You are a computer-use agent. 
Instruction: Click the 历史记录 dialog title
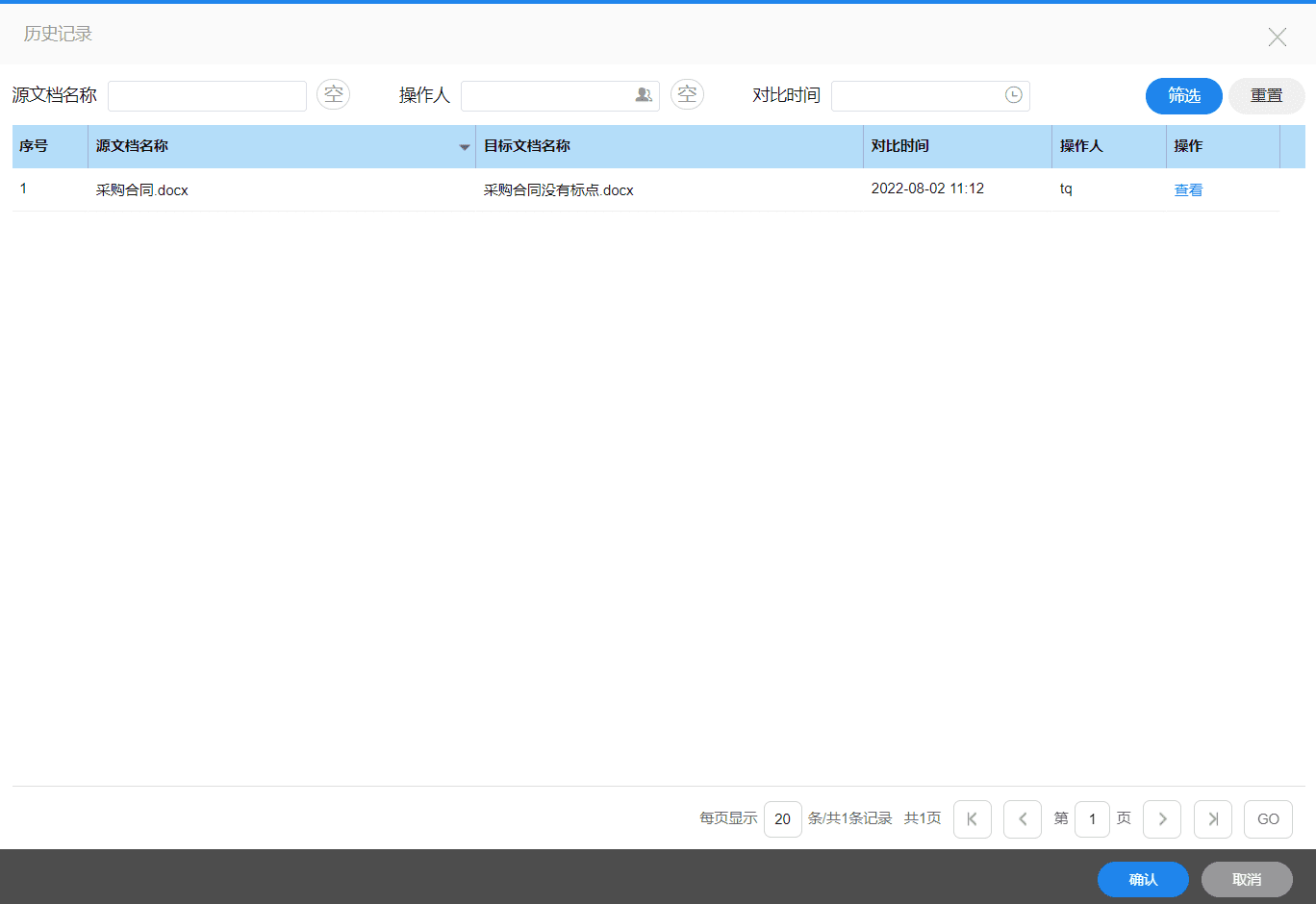point(58,34)
